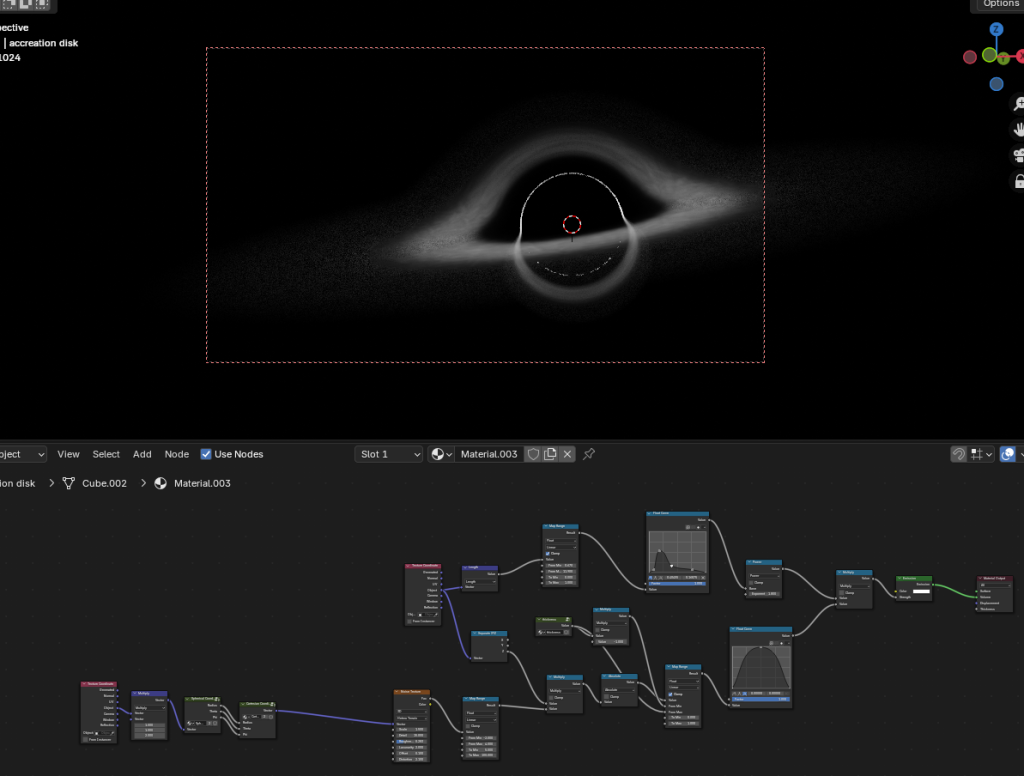Click the Z axis on the viewport gizmo
This screenshot has width=1024, height=776.
click(x=995, y=29)
